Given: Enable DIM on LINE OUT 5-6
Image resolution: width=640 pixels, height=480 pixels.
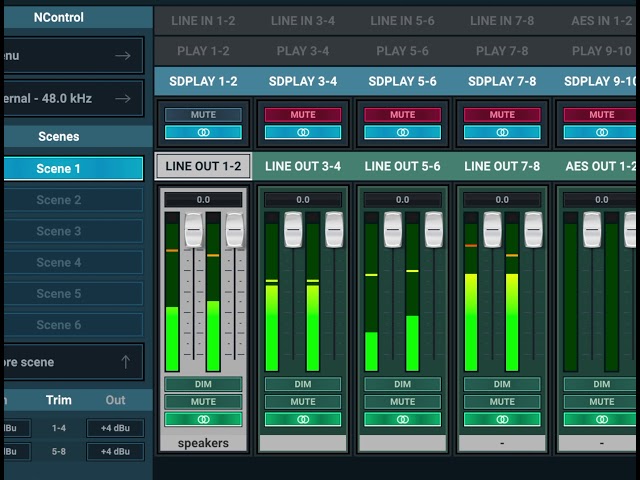Looking at the screenshot, I should [402, 384].
